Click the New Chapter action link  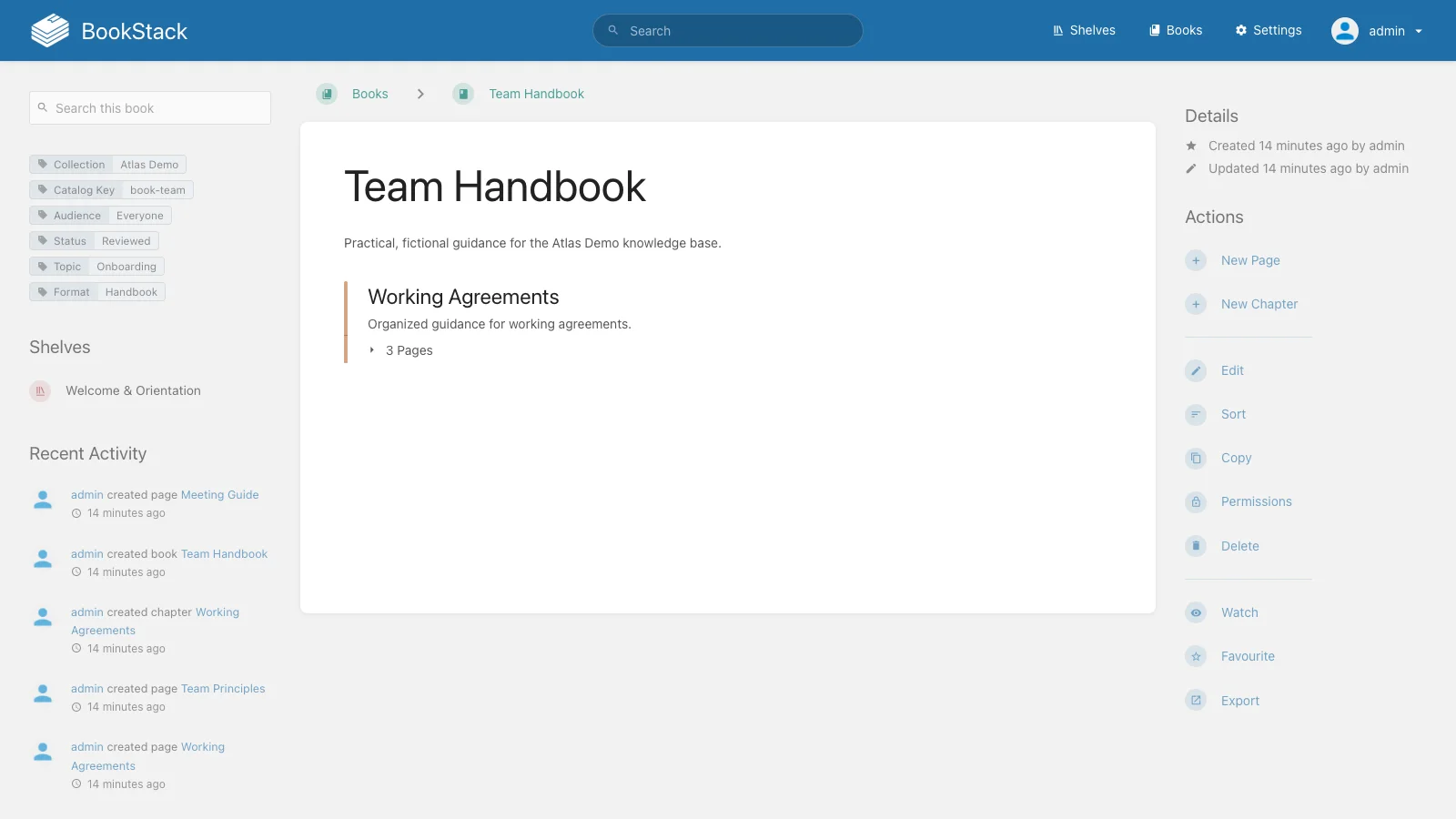click(1259, 304)
